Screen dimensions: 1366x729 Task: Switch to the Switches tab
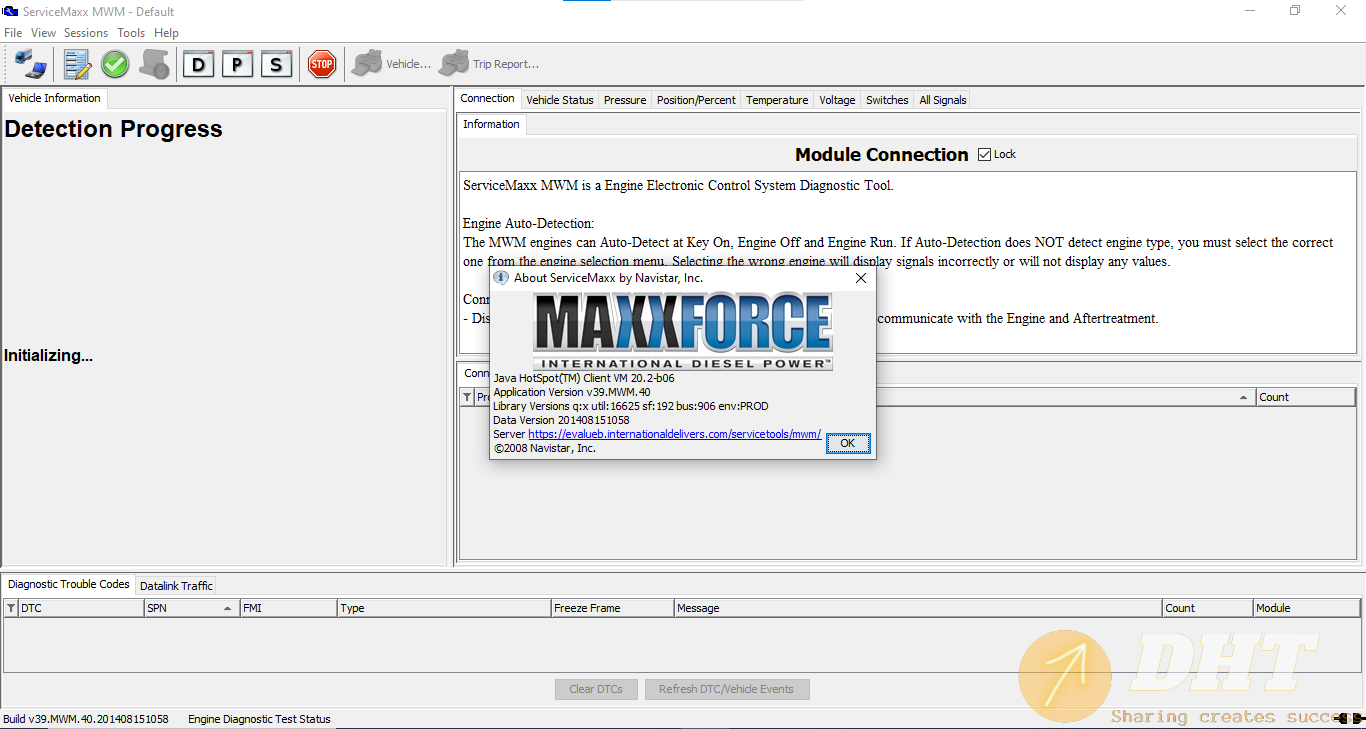pyautogui.click(x=887, y=100)
